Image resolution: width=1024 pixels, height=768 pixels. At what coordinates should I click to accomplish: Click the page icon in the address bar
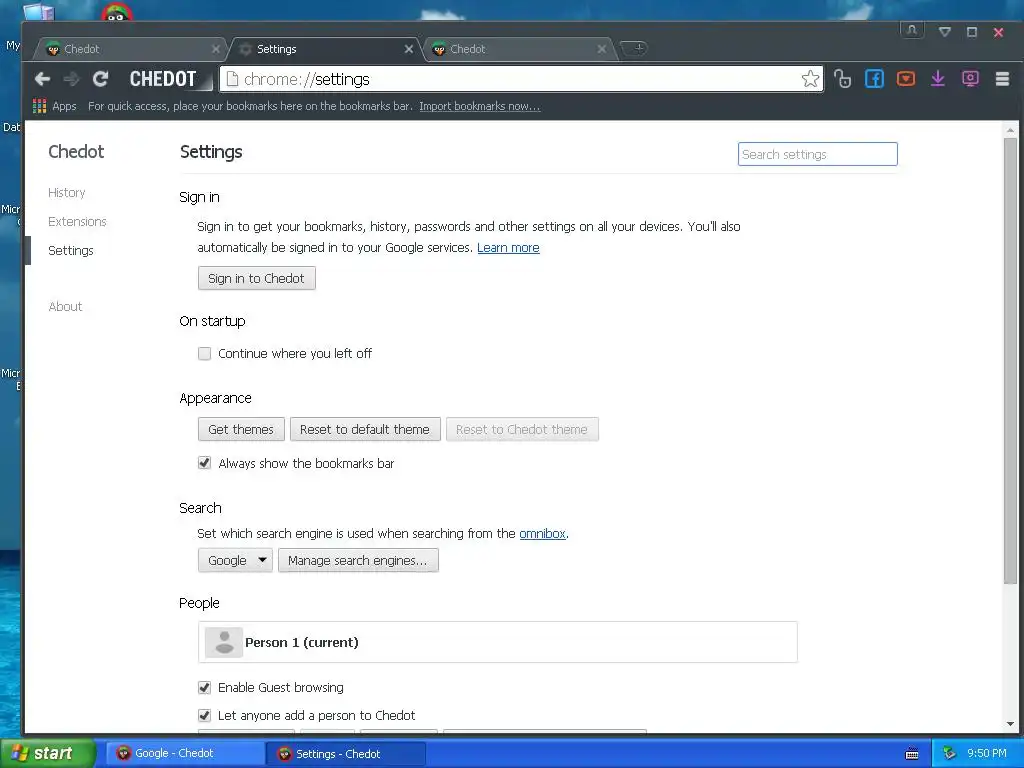point(232,79)
